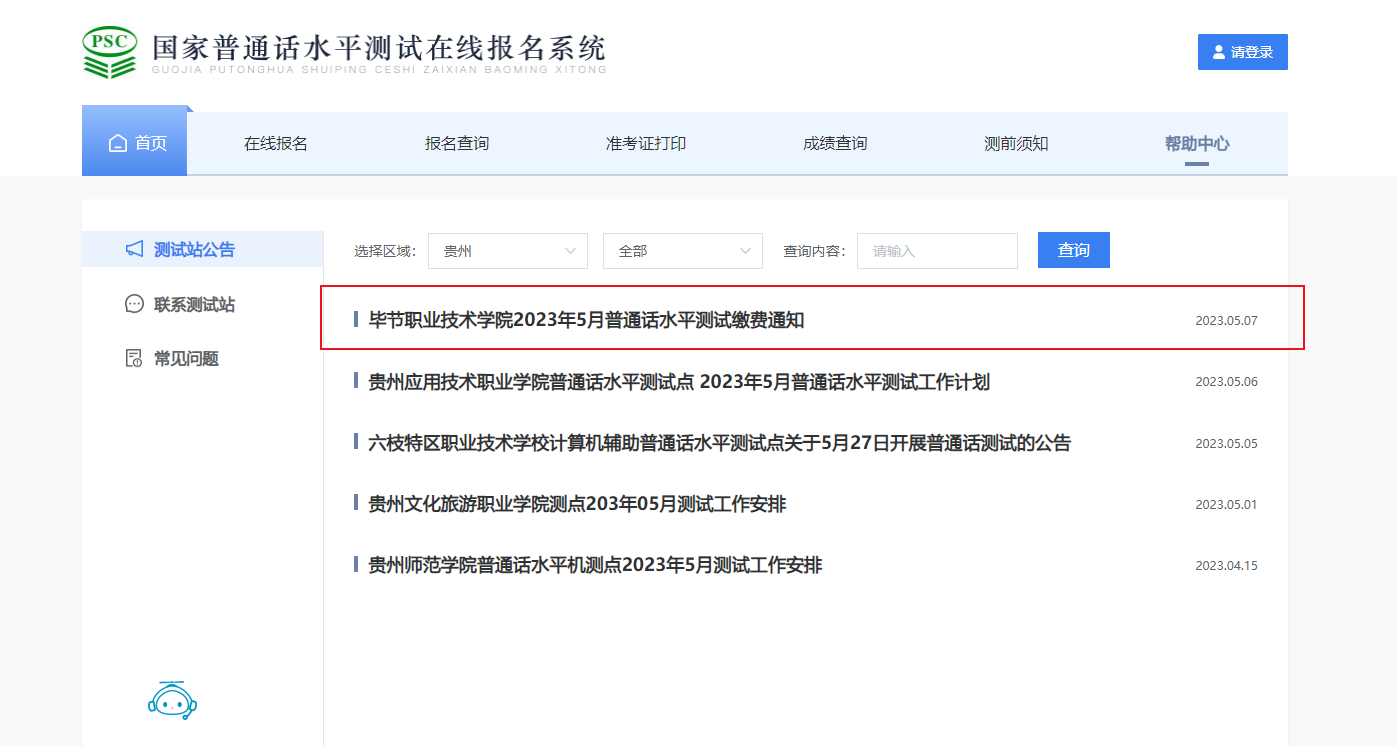The height and width of the screenshot is (746, 1397).
Task: Click the robot customer service icon
Action: pos(171,701)
